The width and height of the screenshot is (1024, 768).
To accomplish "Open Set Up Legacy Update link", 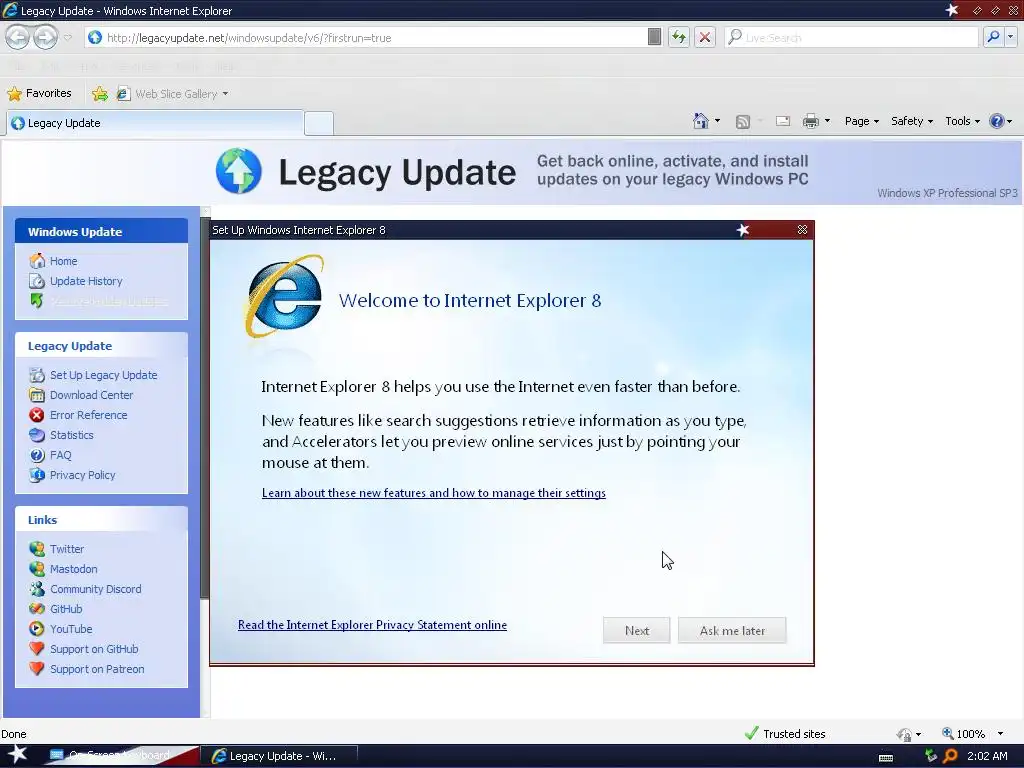I will click(103, 376).
